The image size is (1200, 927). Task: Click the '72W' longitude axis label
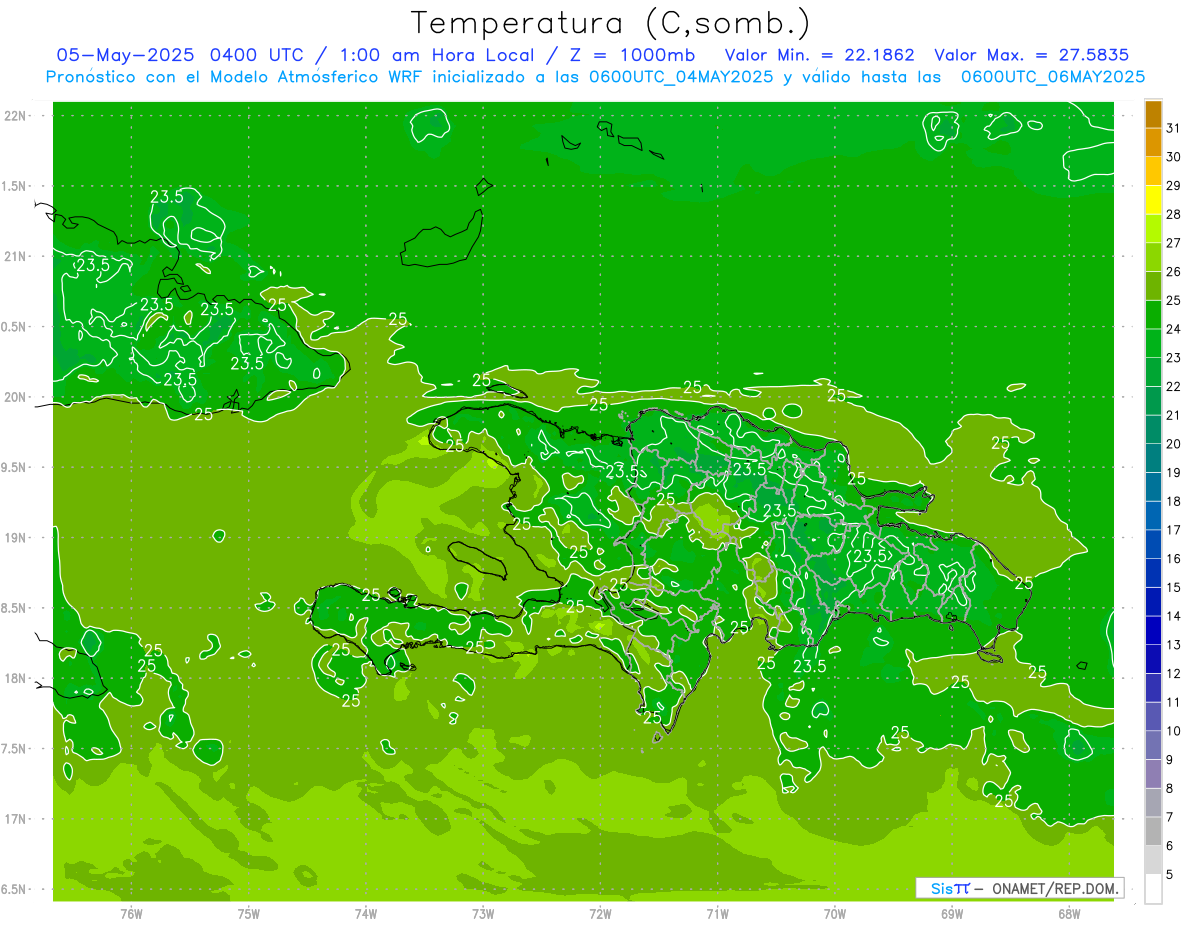click(x=600, y=913)
